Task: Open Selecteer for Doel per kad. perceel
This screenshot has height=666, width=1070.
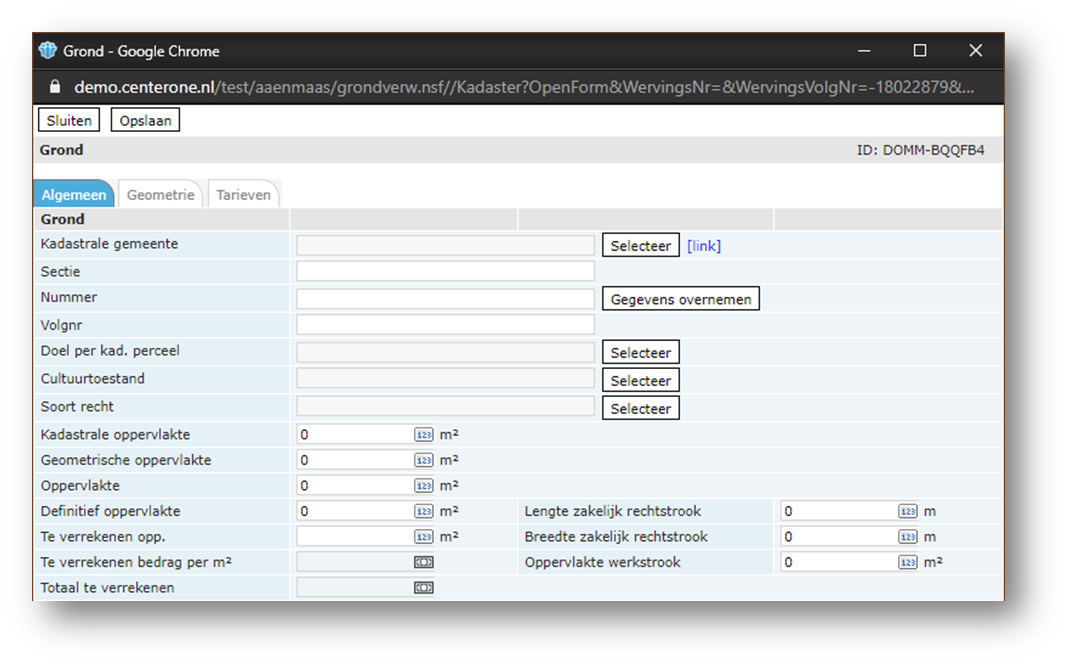Action: [x=640, y=353]
